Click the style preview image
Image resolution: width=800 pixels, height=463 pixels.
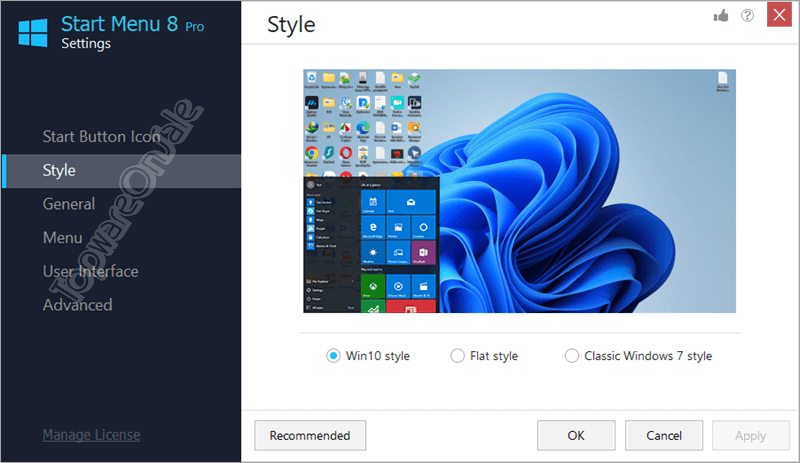click(x=519, y=191)
